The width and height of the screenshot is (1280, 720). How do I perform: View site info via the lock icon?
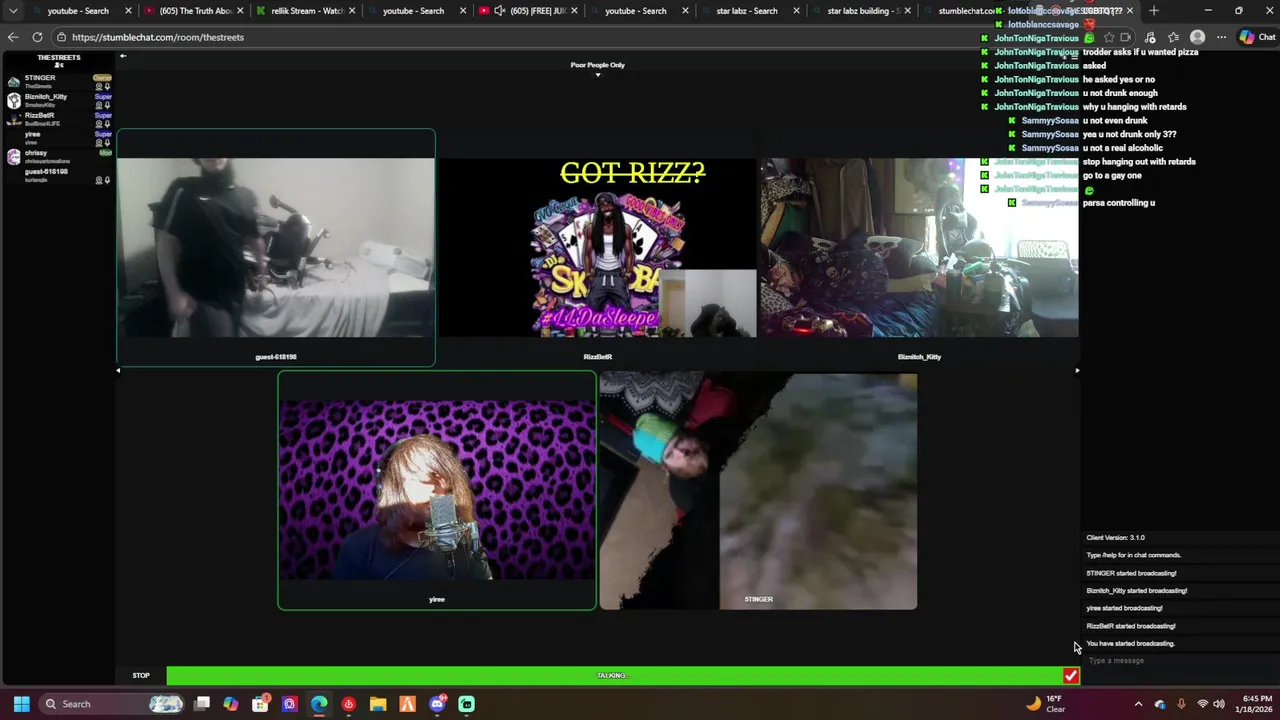pos(62,37)
